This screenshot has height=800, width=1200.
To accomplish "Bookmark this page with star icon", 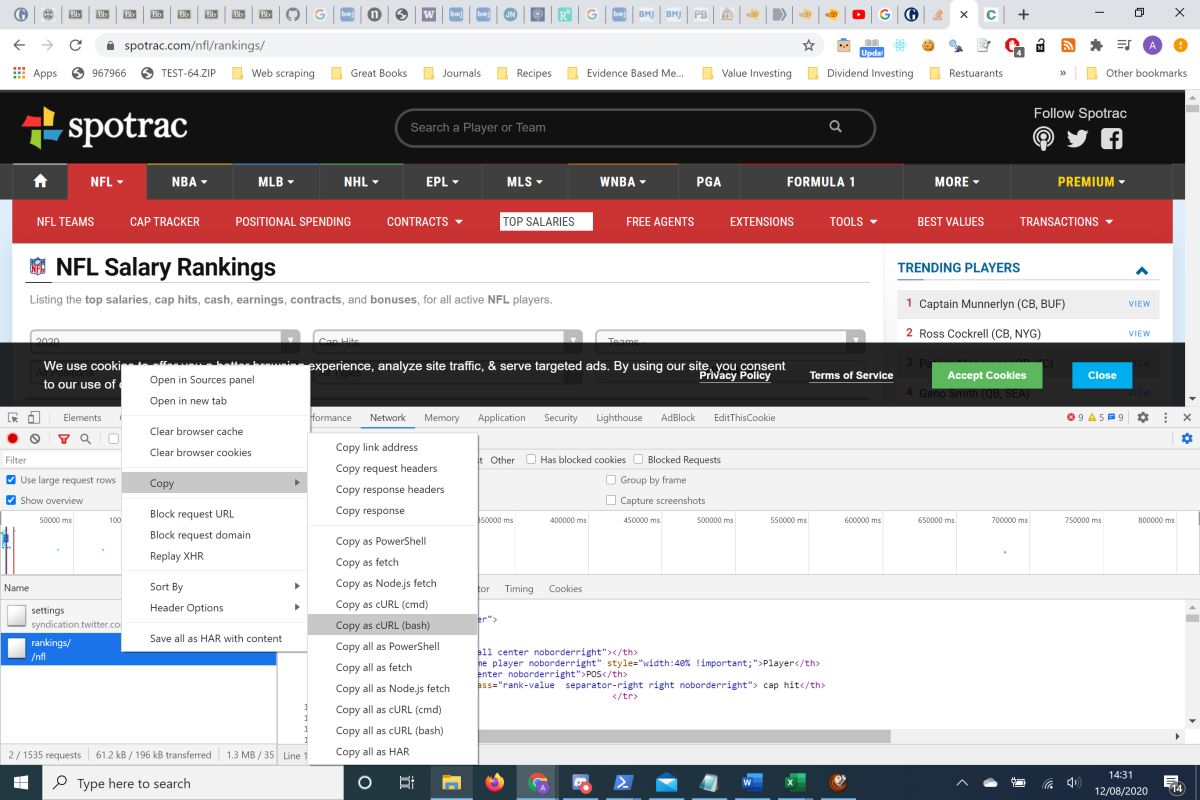I will pyautogui.click(x=808, y=45).
